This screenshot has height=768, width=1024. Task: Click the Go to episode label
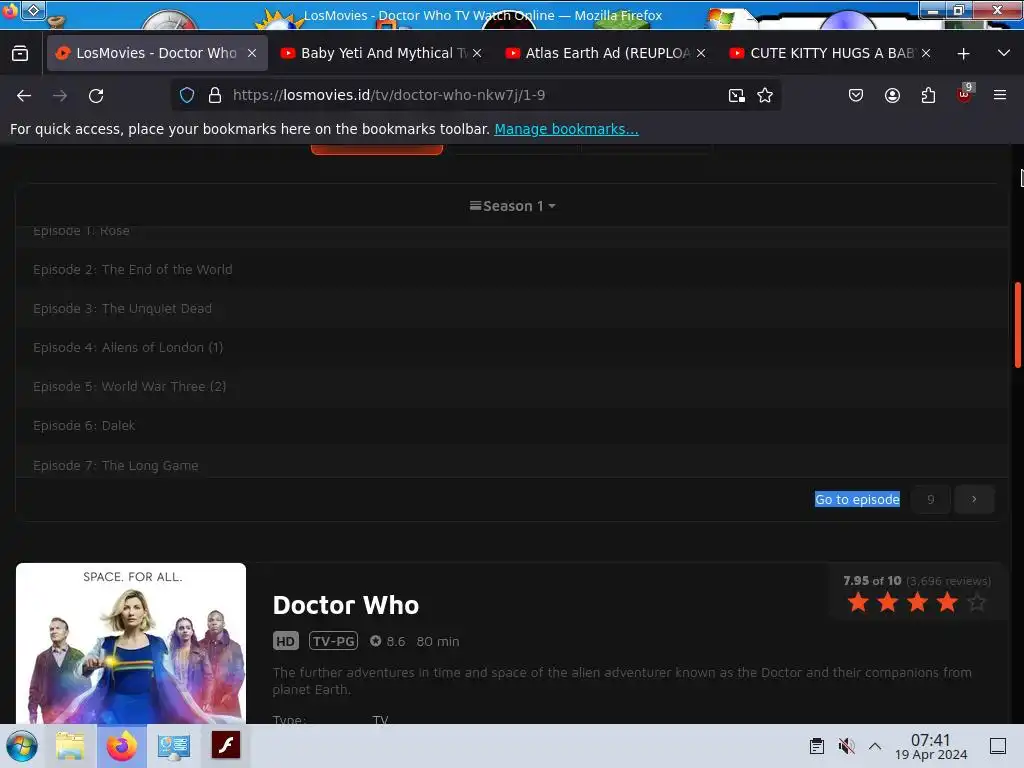click(x=857, y=499)
